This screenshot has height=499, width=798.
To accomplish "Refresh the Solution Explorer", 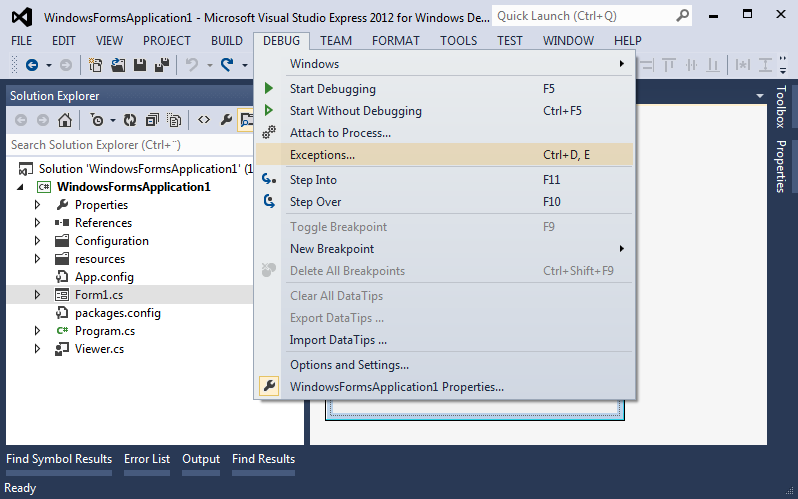I will (x=130, y=120).
